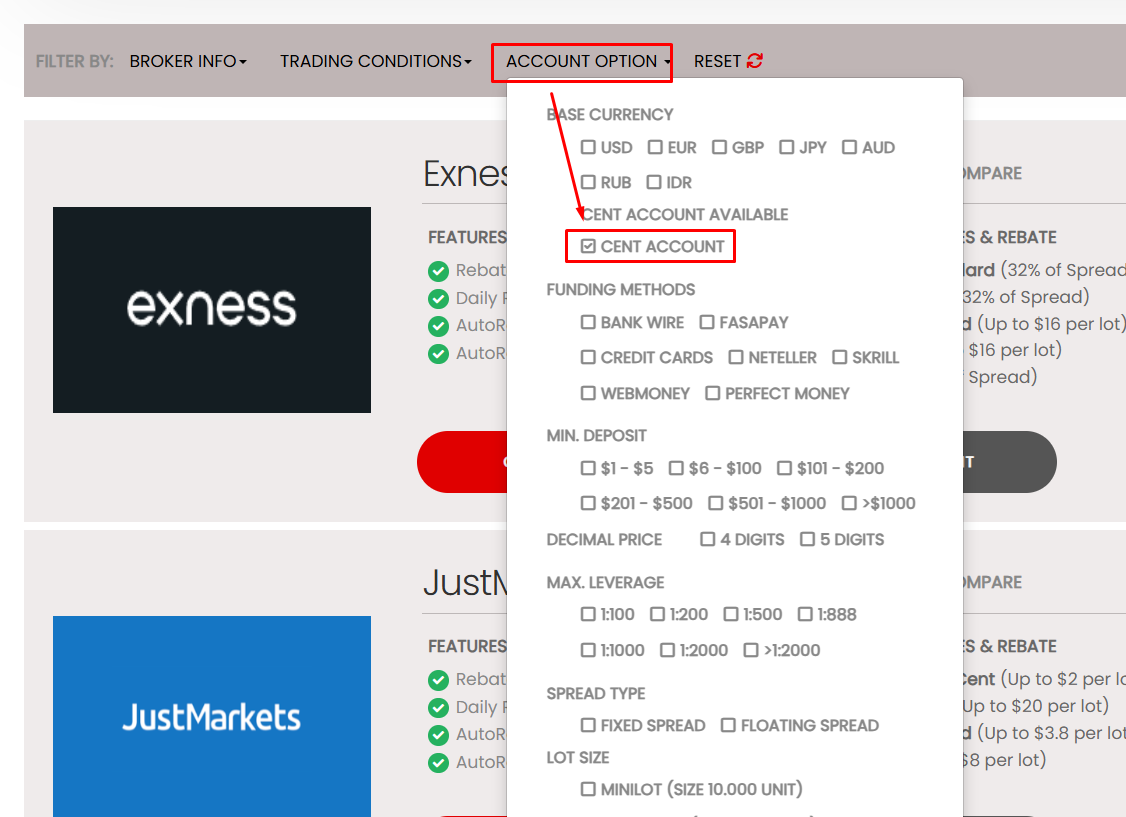Screen dimensions: 1126x817
Task: Tick the Minilot lot size checkbox
Action: coord(588,789)
